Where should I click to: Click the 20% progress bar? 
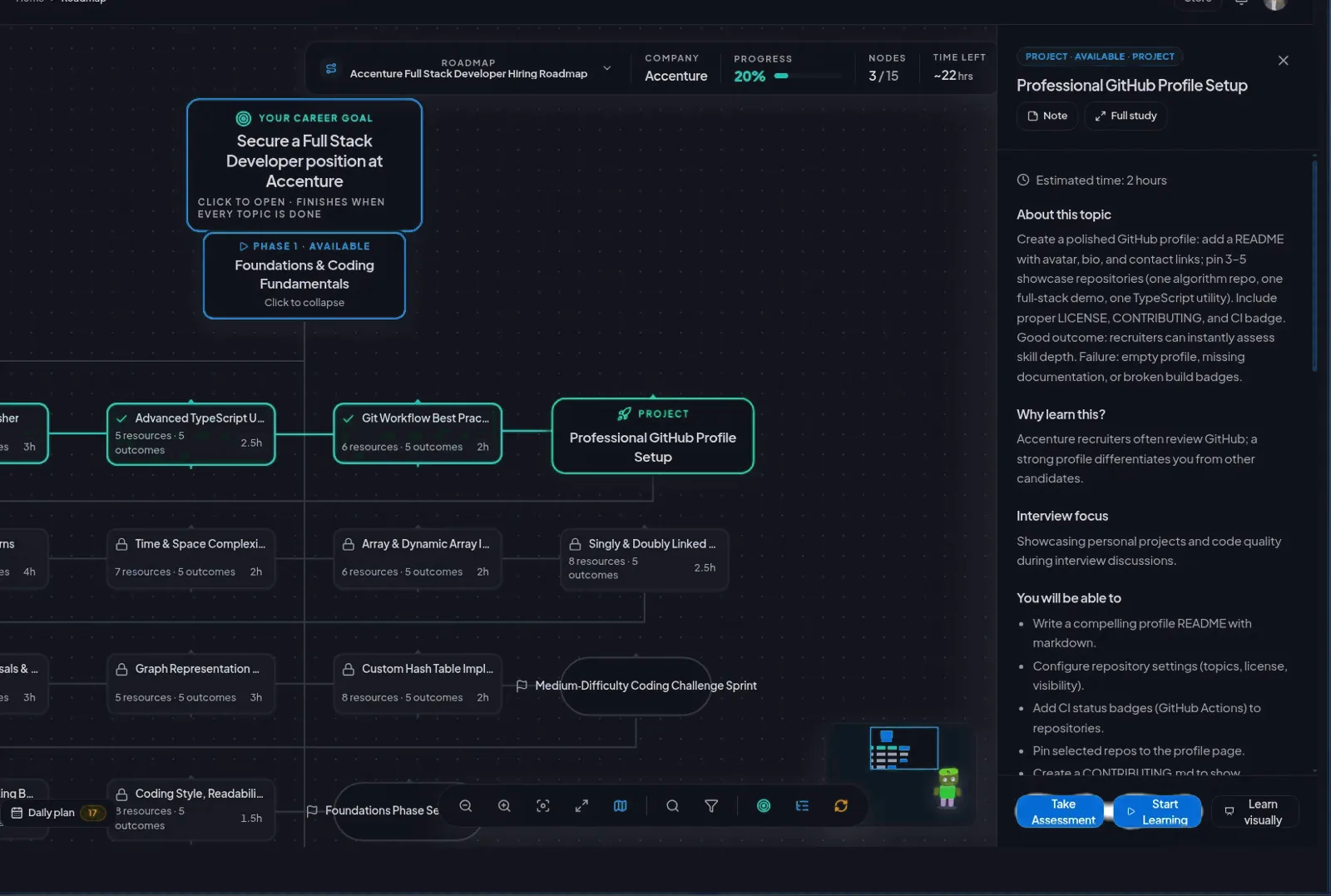coord(808,76)
